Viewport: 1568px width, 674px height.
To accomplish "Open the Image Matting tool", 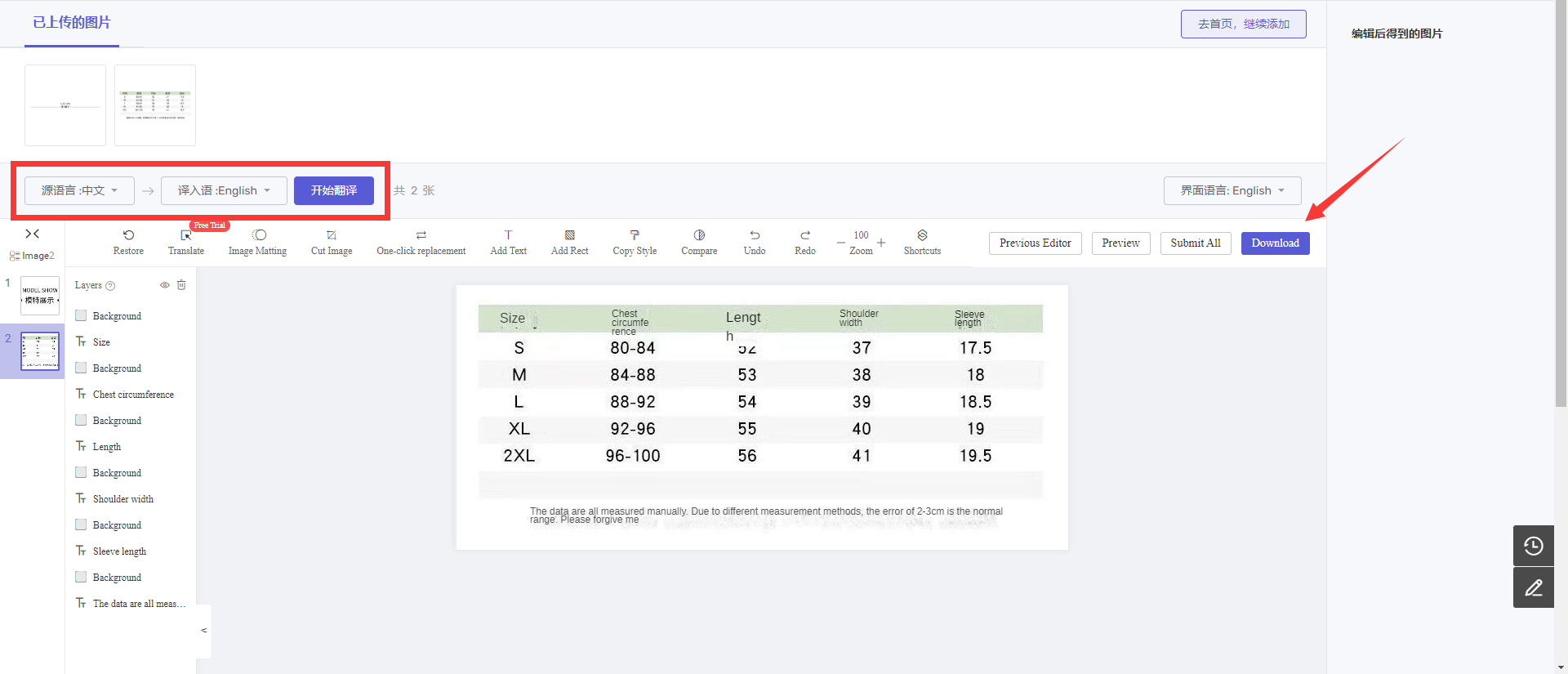I will pyautogui.click(x=258, y=243).
